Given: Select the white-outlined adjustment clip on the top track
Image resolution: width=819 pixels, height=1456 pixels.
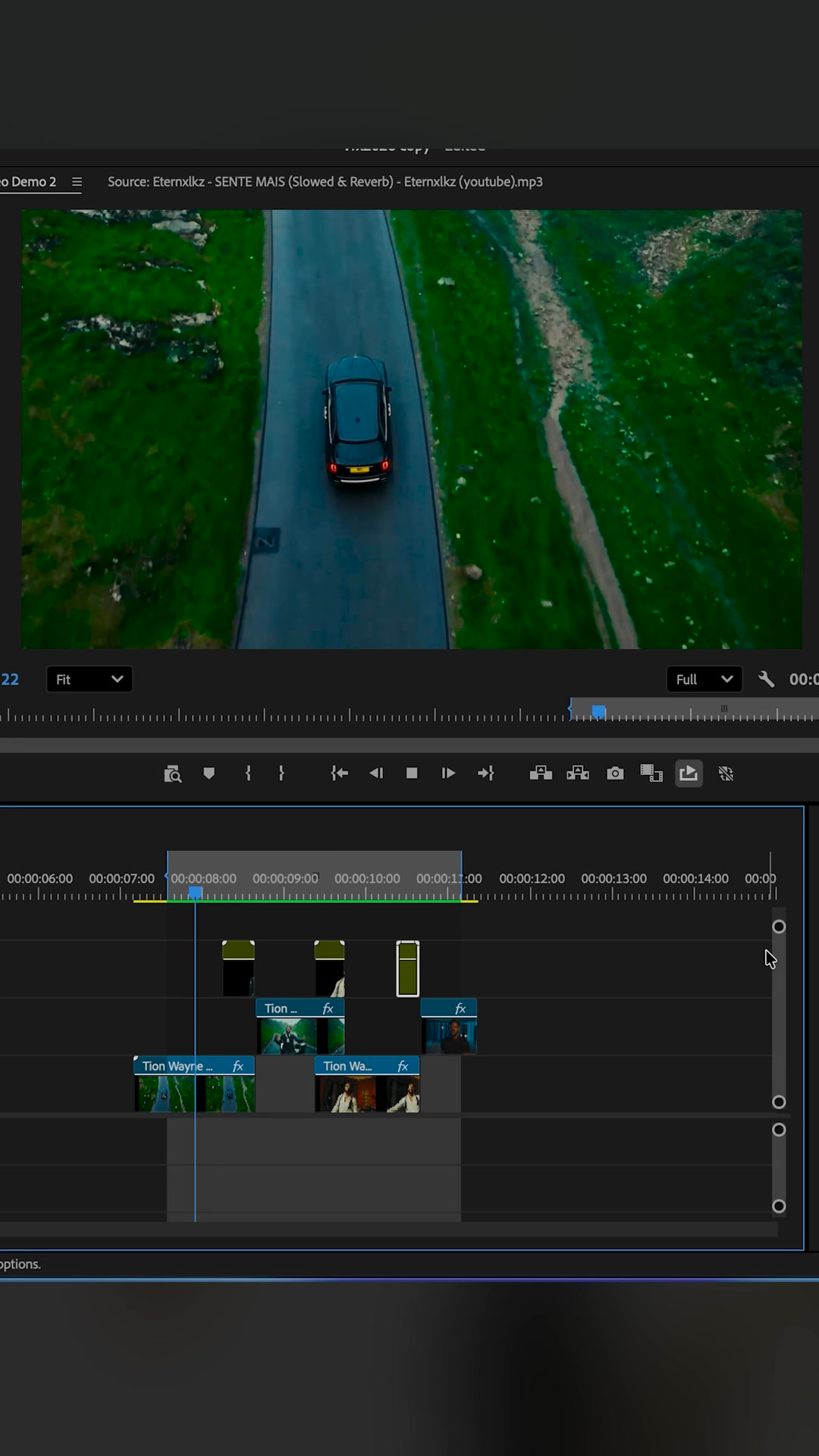Looking at the screenshot, I should (x=408, y=969).
